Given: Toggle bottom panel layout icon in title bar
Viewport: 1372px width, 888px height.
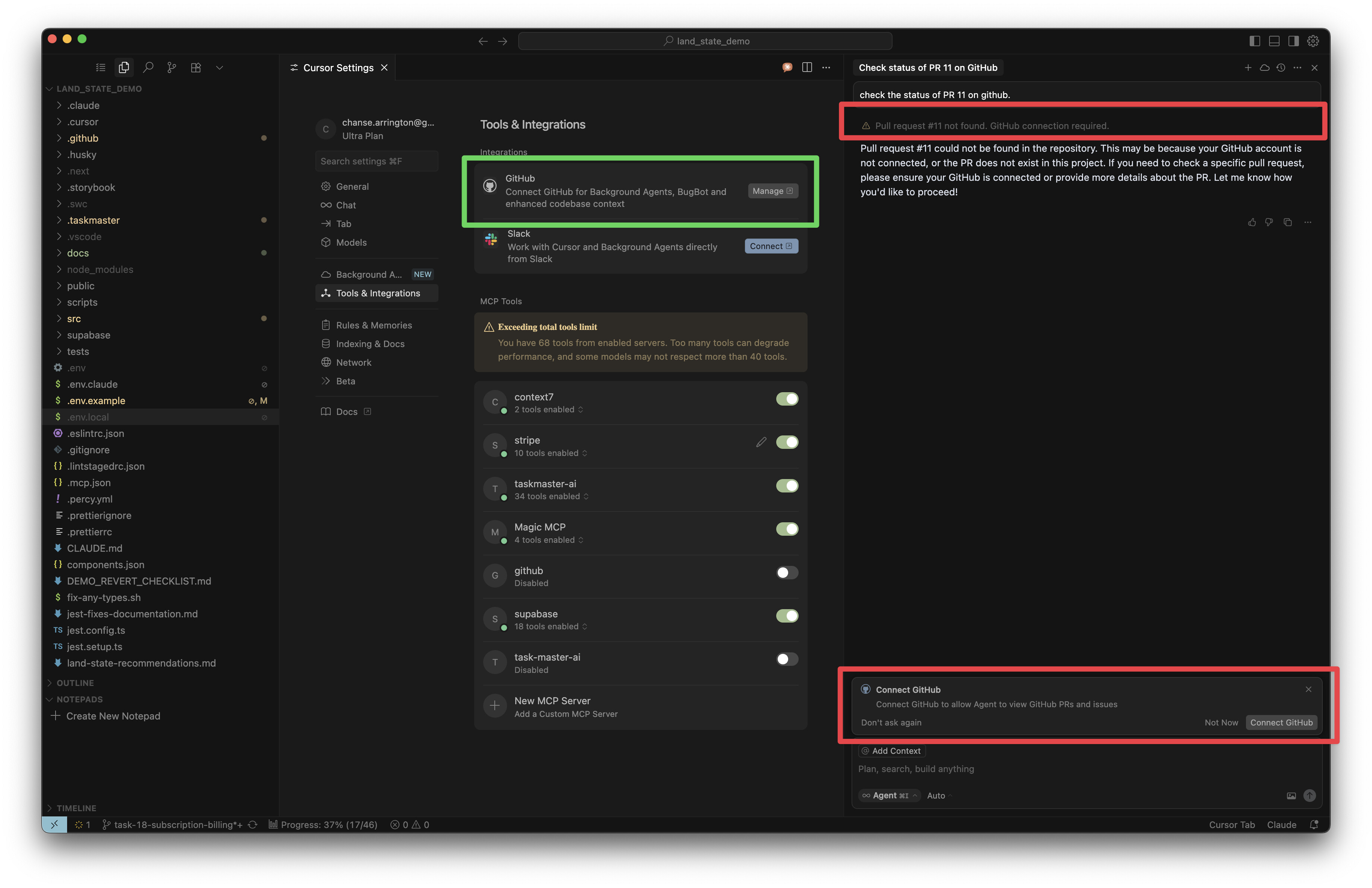Looking at the screenshot, I should [x=1274, y=41].
